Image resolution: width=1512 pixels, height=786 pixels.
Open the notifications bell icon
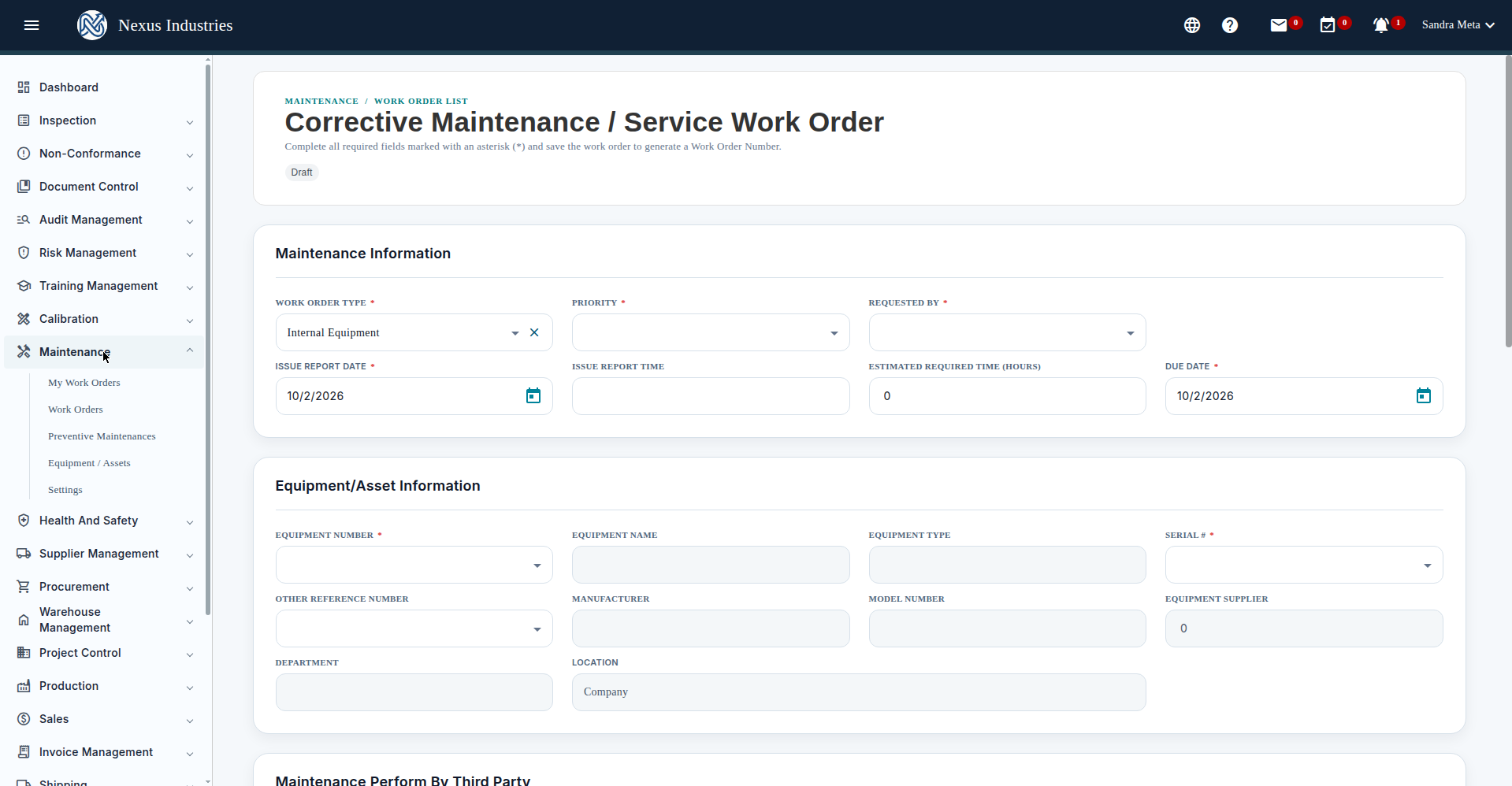coord(1380,25)
